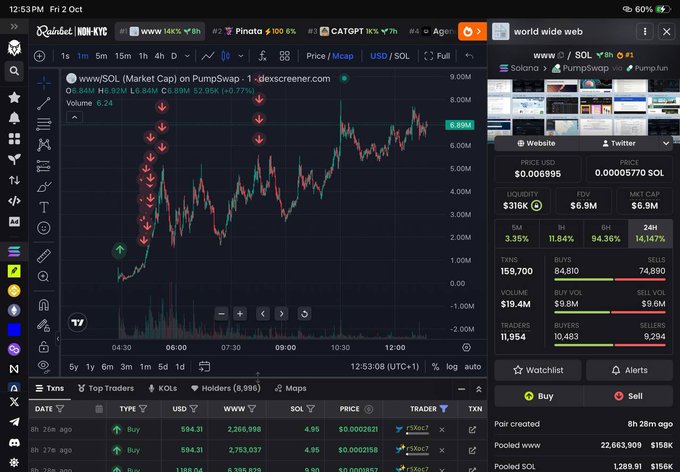
Task: Switch to the Top Traders tab
Action: pos(106,388)
